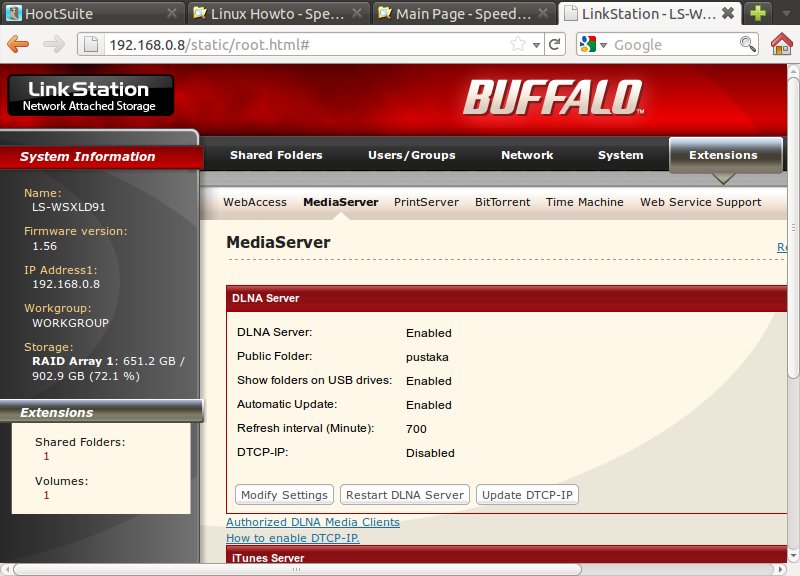Open the BitTorrent sub-tab
This screenshot has width=800, height=576.
point(503,202)
